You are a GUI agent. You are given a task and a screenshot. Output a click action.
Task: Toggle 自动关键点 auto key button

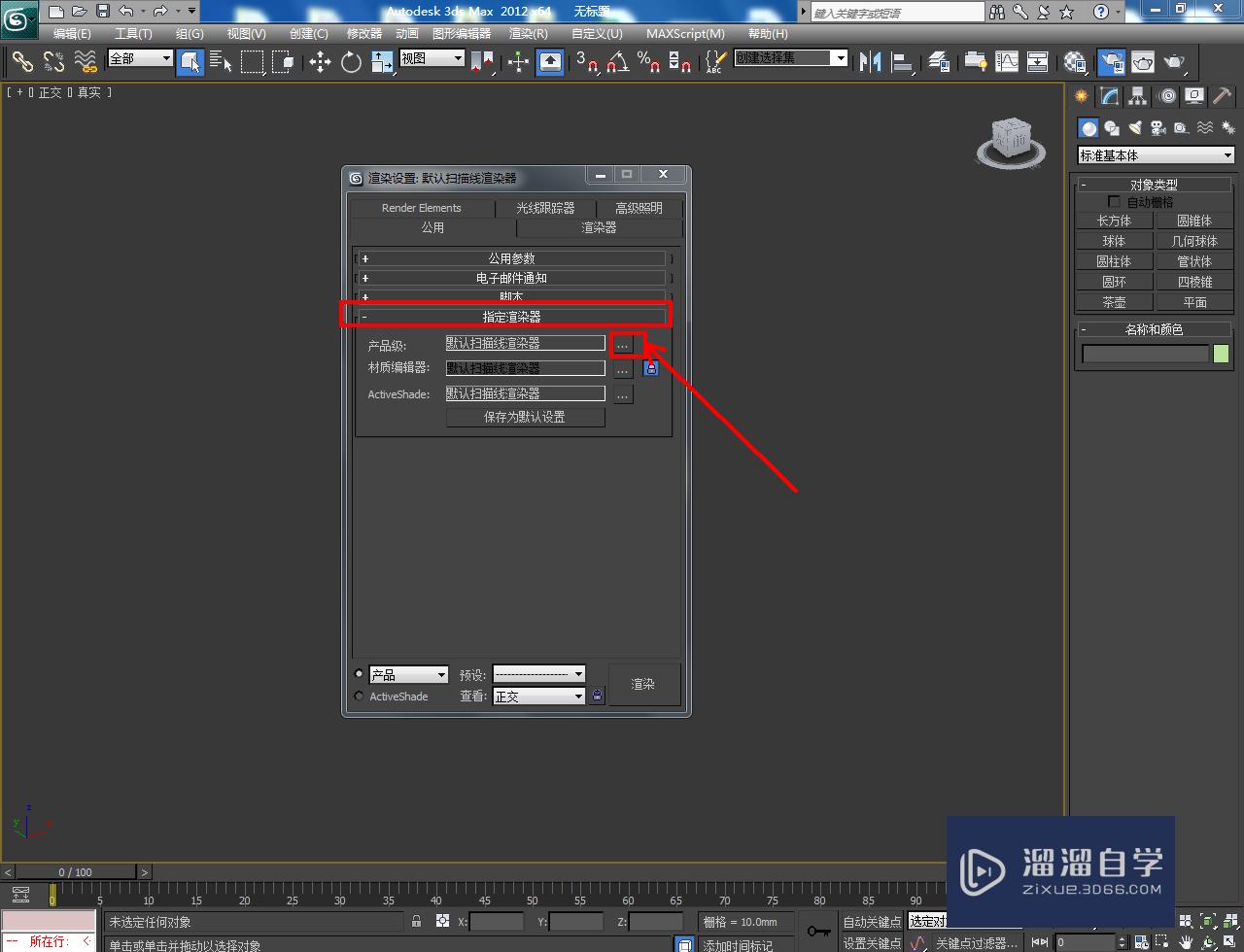(871, 921)
